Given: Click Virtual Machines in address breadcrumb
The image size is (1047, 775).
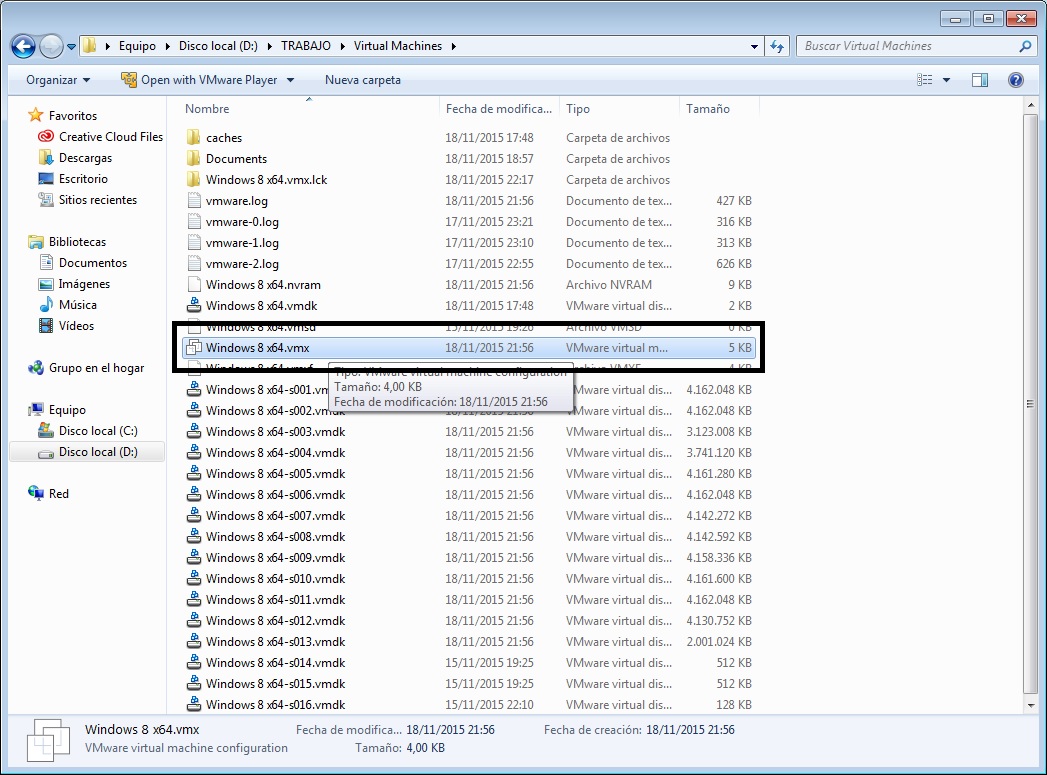Looking at the screenshot, I should pos(397,46).
